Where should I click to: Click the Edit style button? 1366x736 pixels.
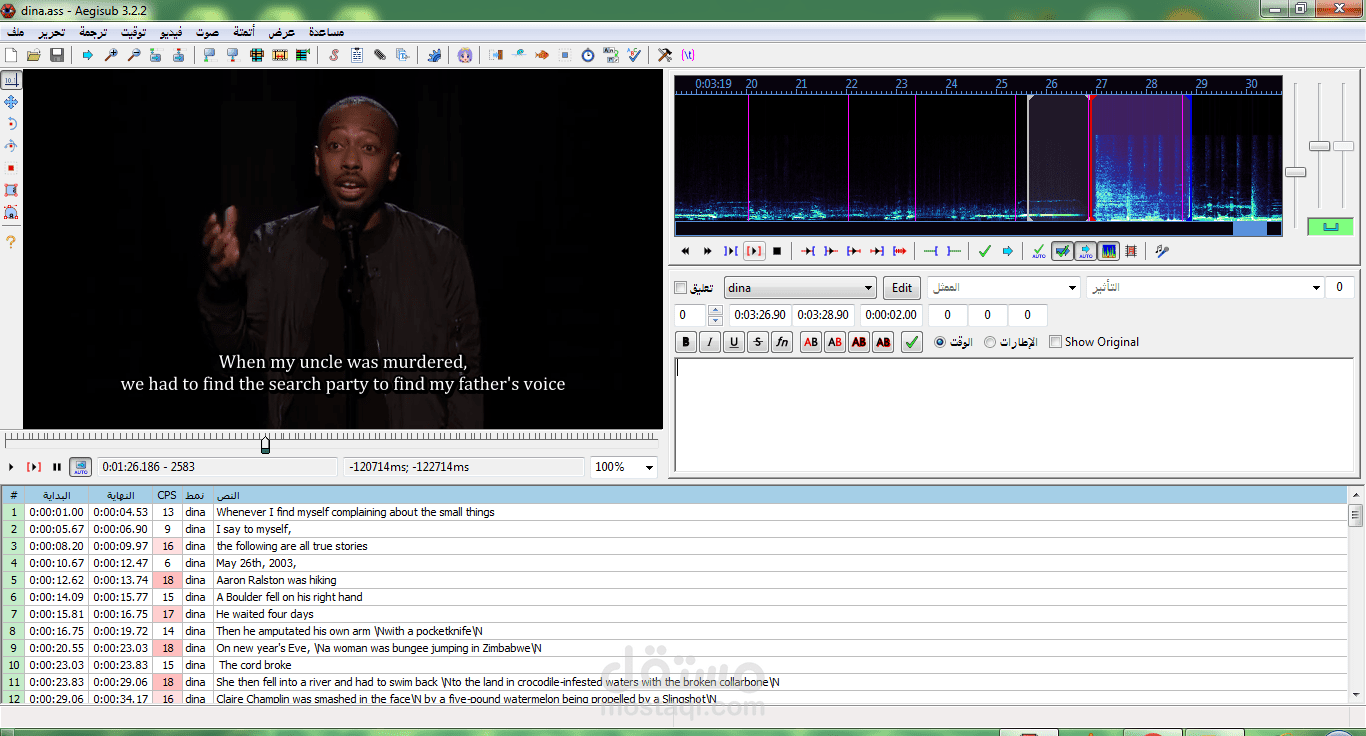coord(902,288)
